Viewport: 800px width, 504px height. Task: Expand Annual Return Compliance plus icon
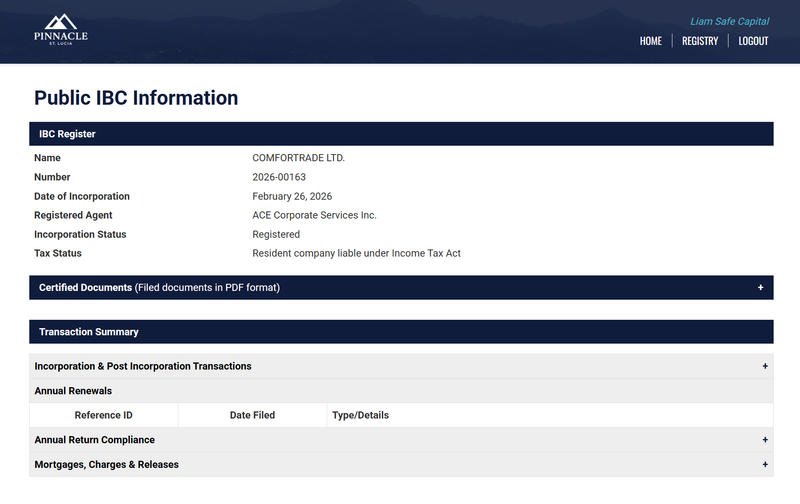[x=765, y=440]
